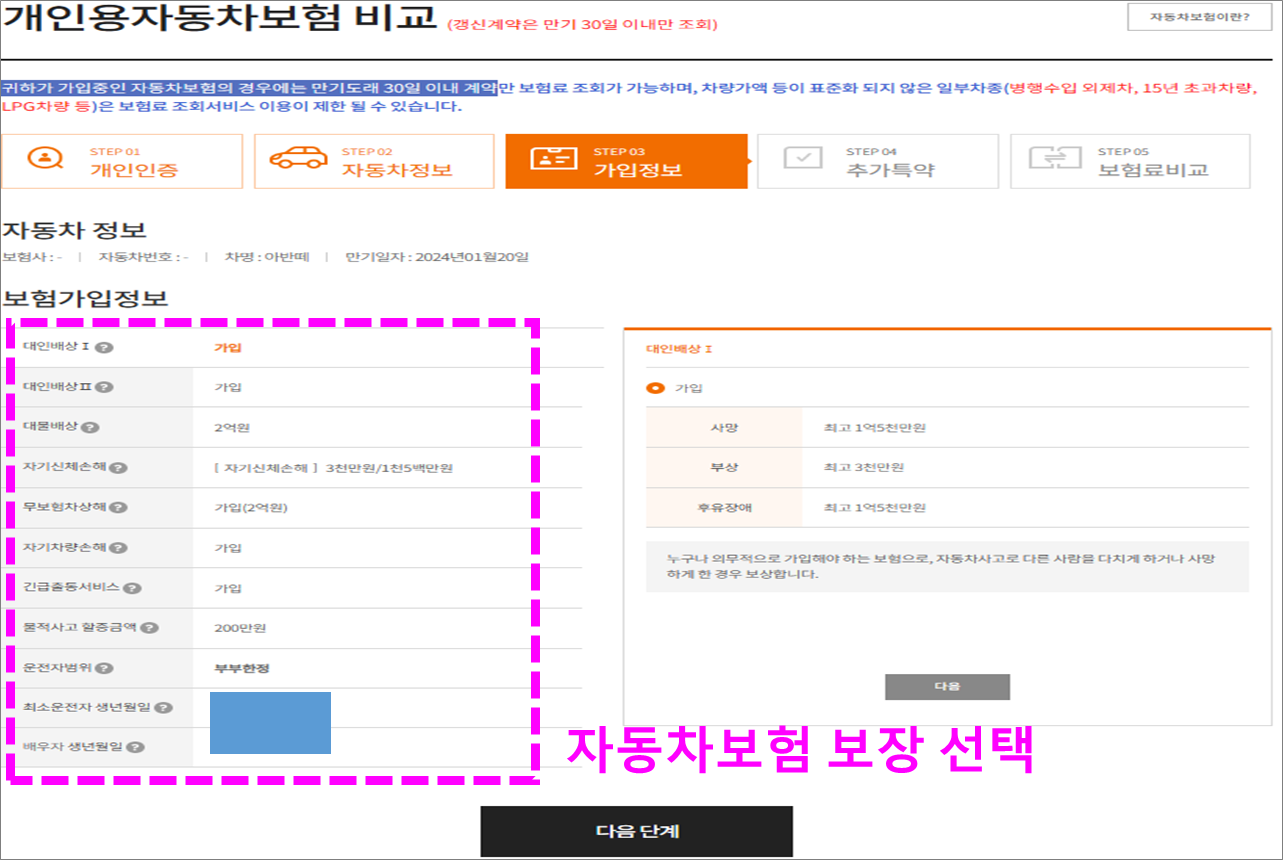
Task: Click the question mark beside 무보험차상해
Action: (117, 507)
